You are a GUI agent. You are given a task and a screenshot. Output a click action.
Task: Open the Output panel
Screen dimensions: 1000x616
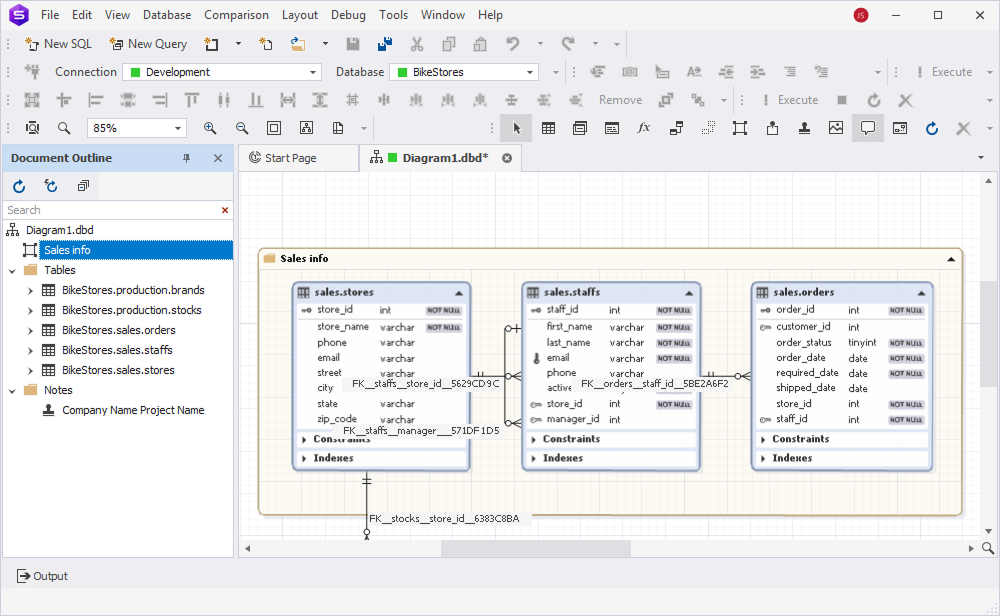point(42,576)
